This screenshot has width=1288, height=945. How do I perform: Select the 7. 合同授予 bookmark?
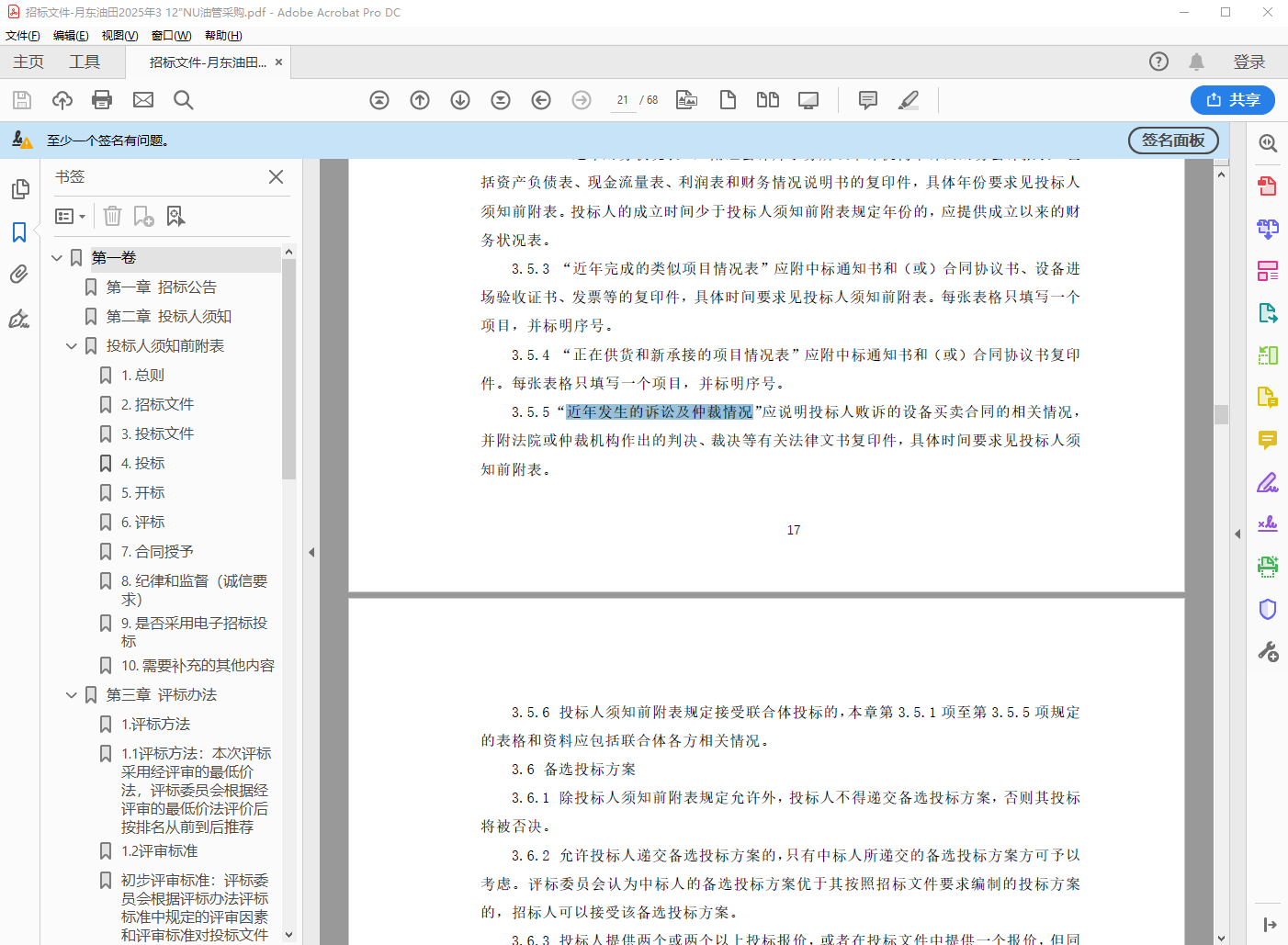(x=157, y=552)
